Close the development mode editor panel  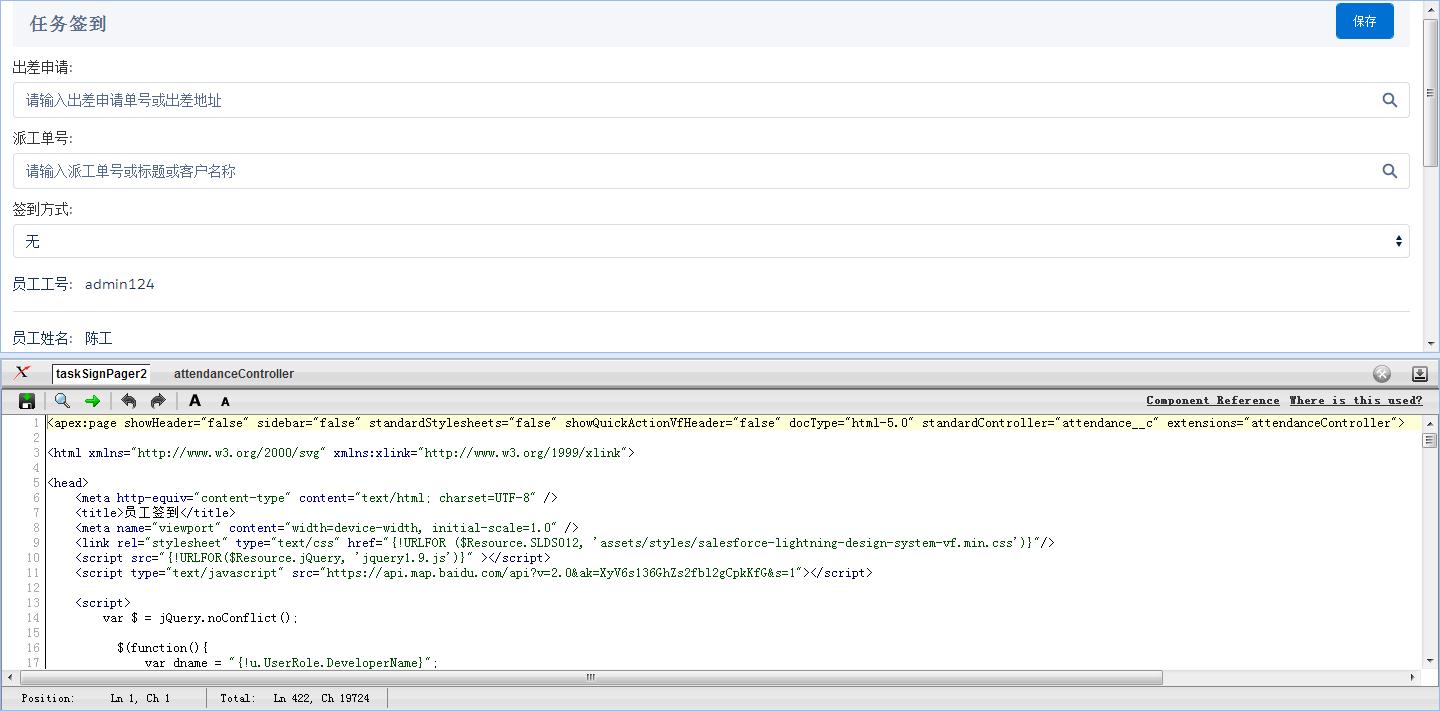pos(1382,374)
